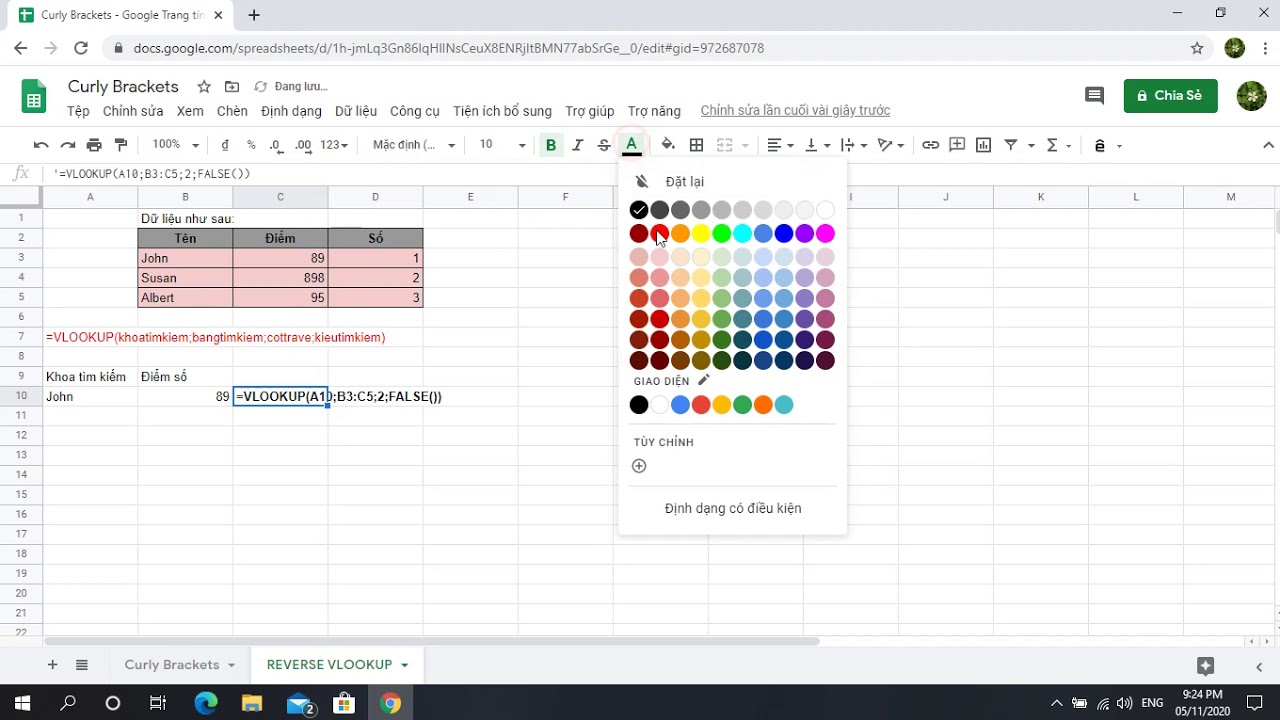
Task: Switch to the Curly Brackets sheet tab
Action: 172,665
